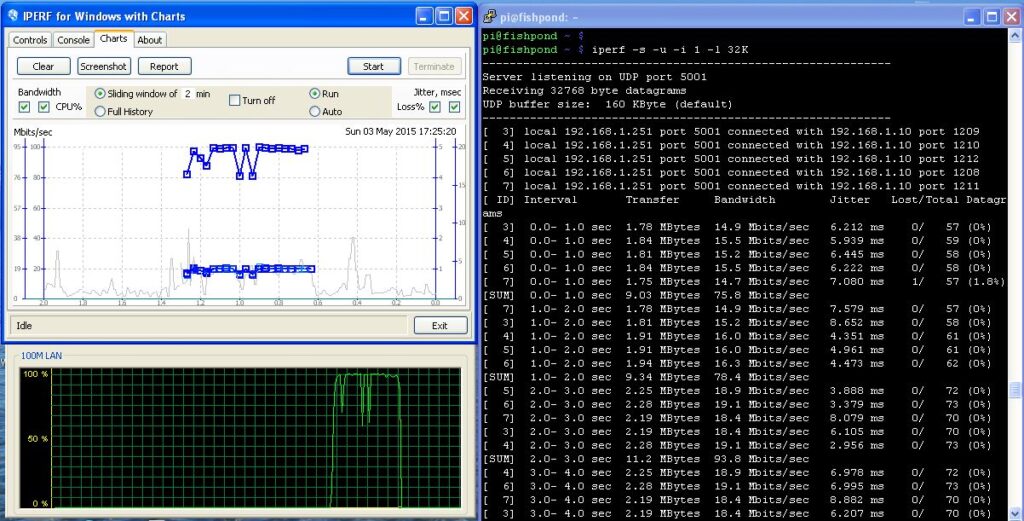Click the Exit button
The width and height of the screenshot is (1024, 521).
[x=440, y=325]
